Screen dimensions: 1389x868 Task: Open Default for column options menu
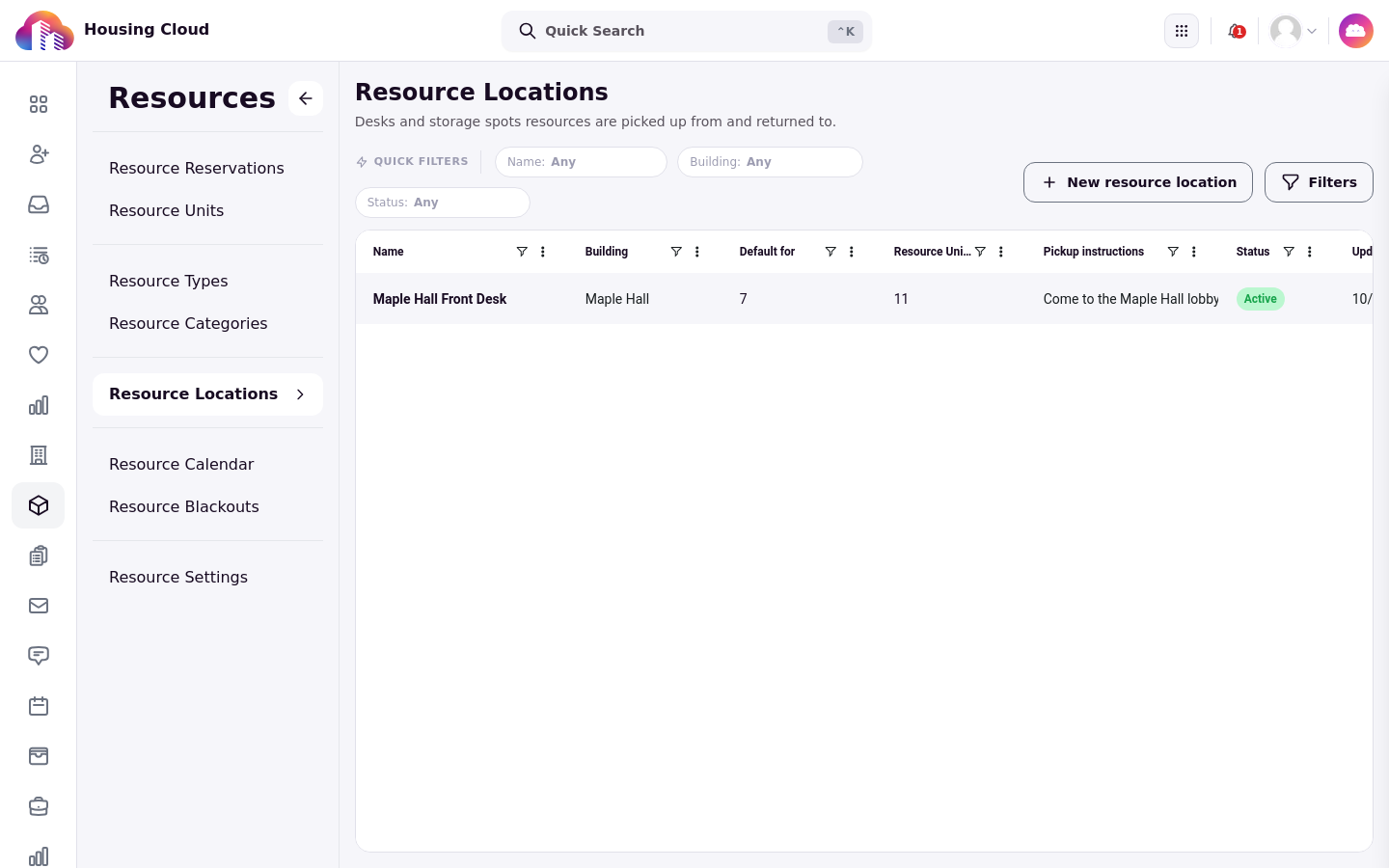click(852, 252)
